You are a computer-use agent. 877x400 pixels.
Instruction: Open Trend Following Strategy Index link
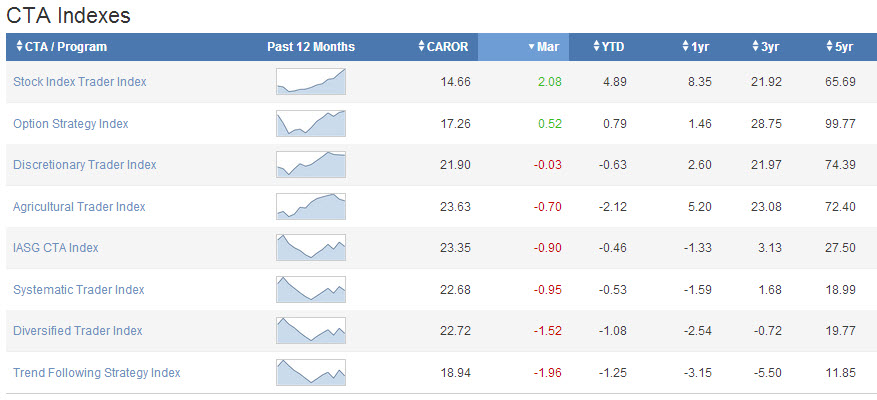pos(97,373)
